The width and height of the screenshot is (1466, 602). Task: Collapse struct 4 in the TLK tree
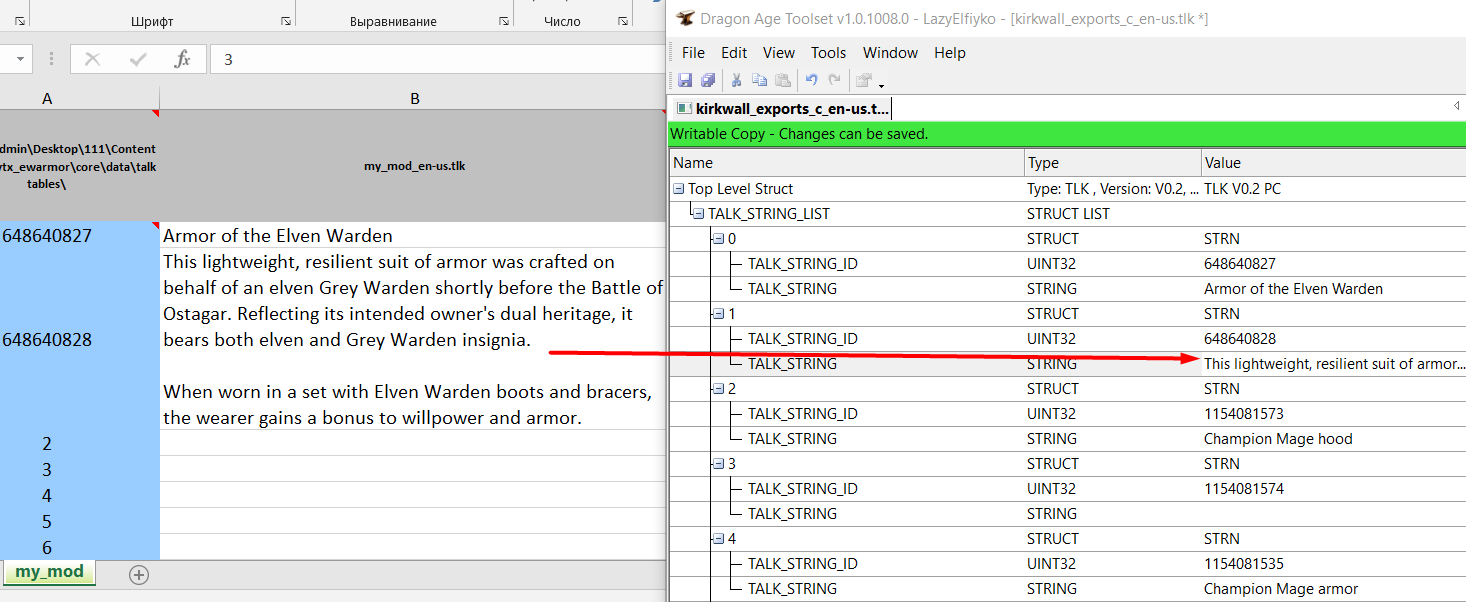coord(718,539)
